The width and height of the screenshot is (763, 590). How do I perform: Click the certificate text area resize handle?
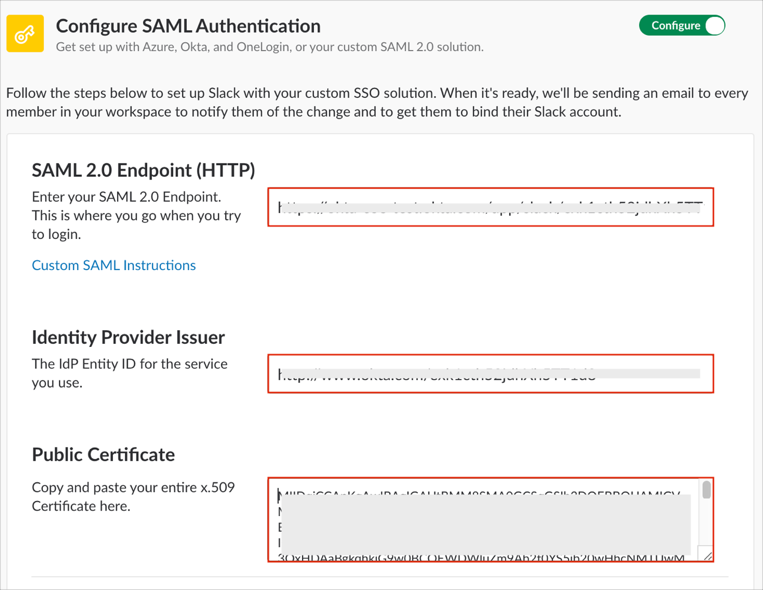pos(706,555)
